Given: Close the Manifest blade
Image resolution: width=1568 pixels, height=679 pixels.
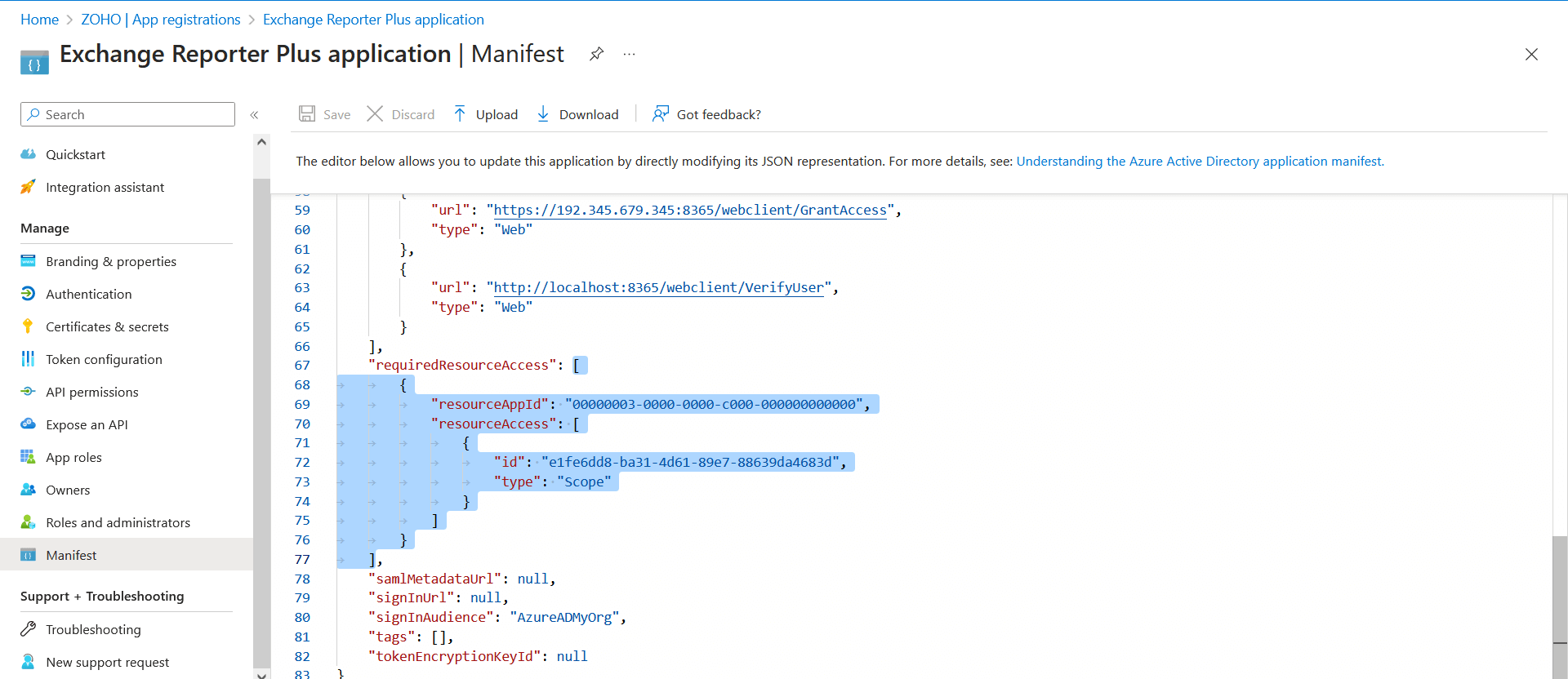Looking at the screenshot, I should (x=1531, y=55).
